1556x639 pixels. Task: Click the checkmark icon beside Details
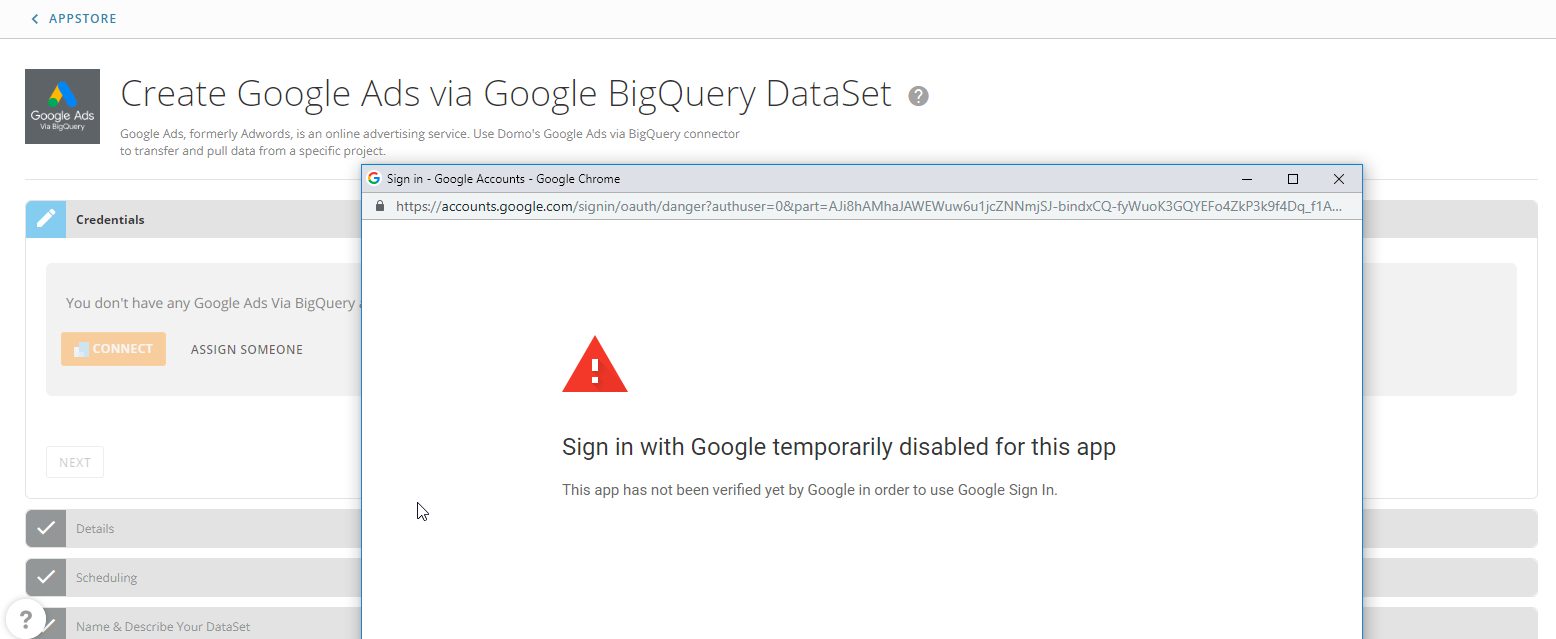pyautogui.click(x=45, y=528)
